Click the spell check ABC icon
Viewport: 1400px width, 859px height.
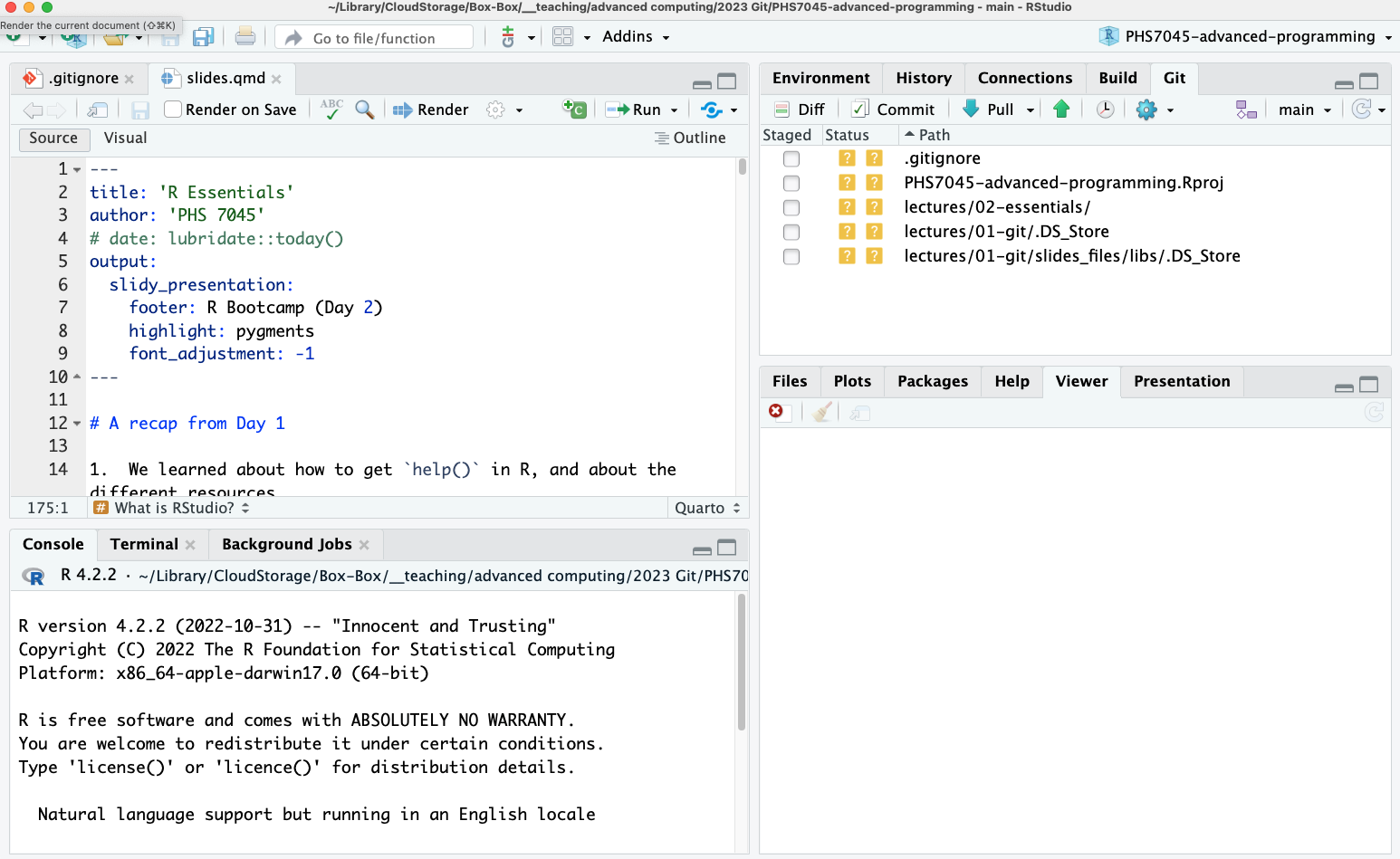click(331, 110)
